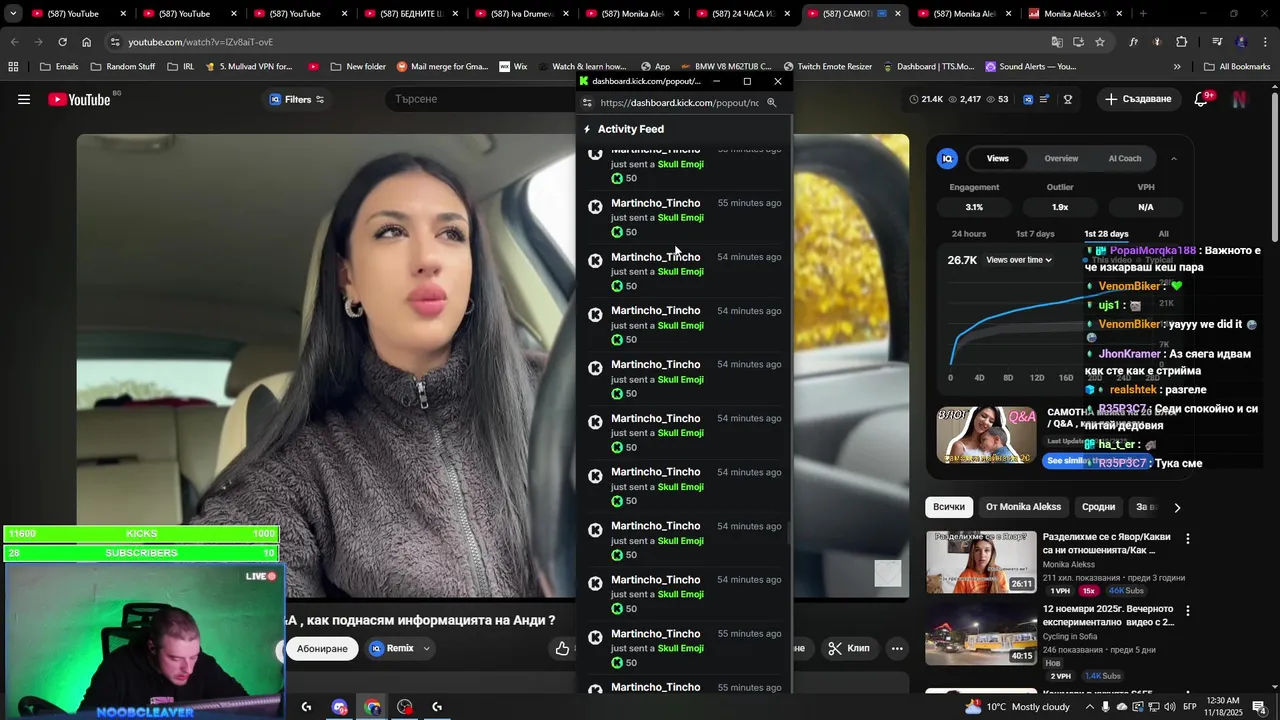Open a new browser tab
Screen dimensions: 1280x720
coord(1143,14)
